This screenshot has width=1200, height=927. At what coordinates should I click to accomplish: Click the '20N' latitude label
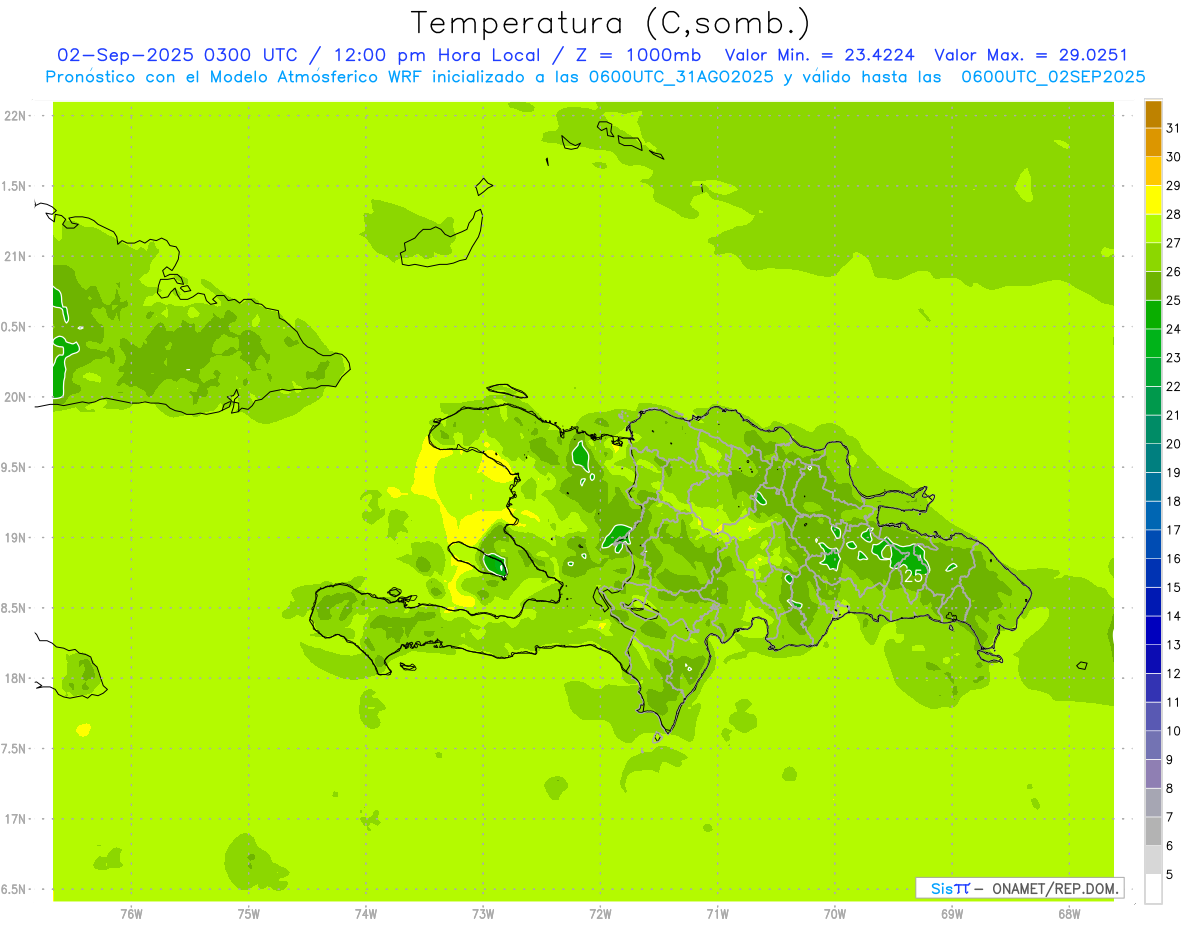(x=17, y=397)
